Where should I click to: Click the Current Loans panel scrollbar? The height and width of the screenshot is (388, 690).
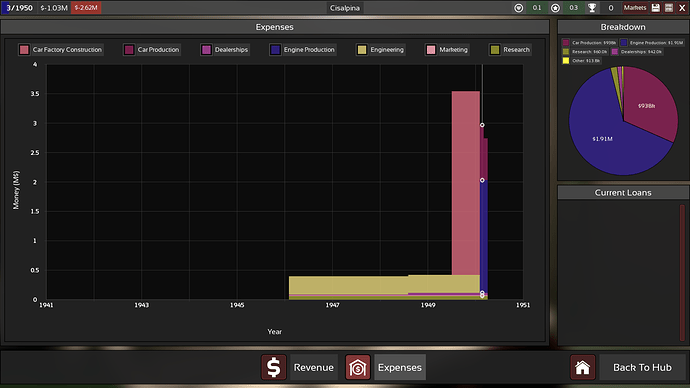coord(682,273)
